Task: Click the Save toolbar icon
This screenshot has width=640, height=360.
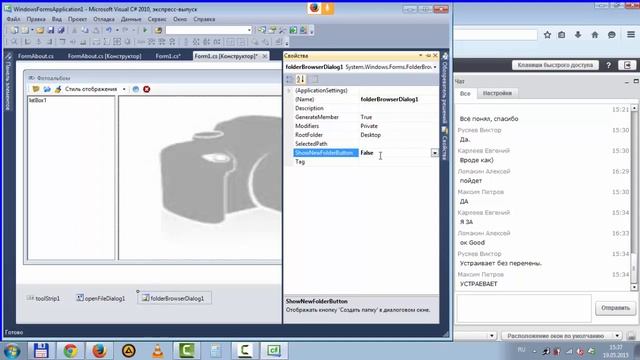Action: click(51, 30)
